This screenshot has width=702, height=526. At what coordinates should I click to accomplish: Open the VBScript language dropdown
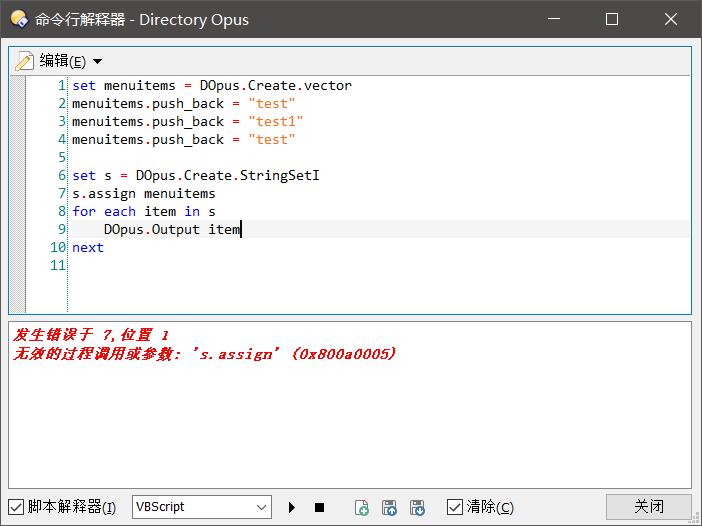click(x=201, y=507)
